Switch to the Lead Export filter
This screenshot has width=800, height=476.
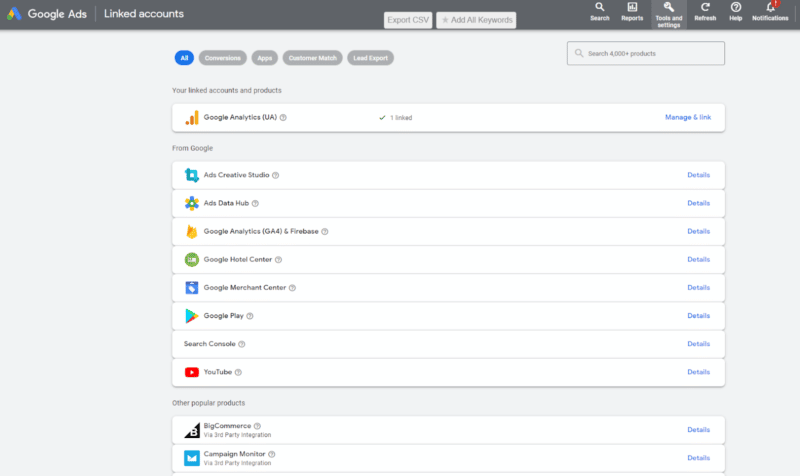click(x=371, y=58)
